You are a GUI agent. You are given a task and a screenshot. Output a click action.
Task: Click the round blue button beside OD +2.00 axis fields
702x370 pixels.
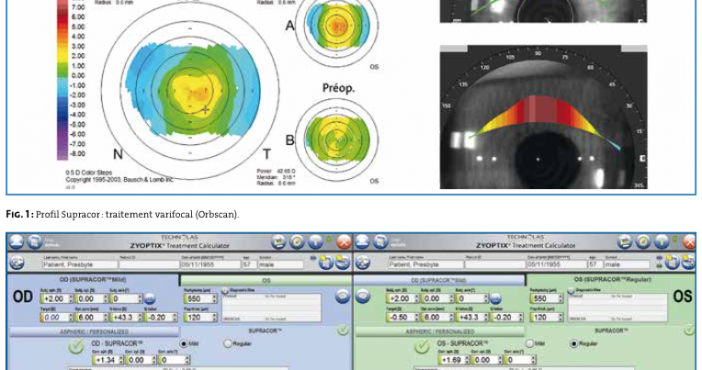click(150, 299)
